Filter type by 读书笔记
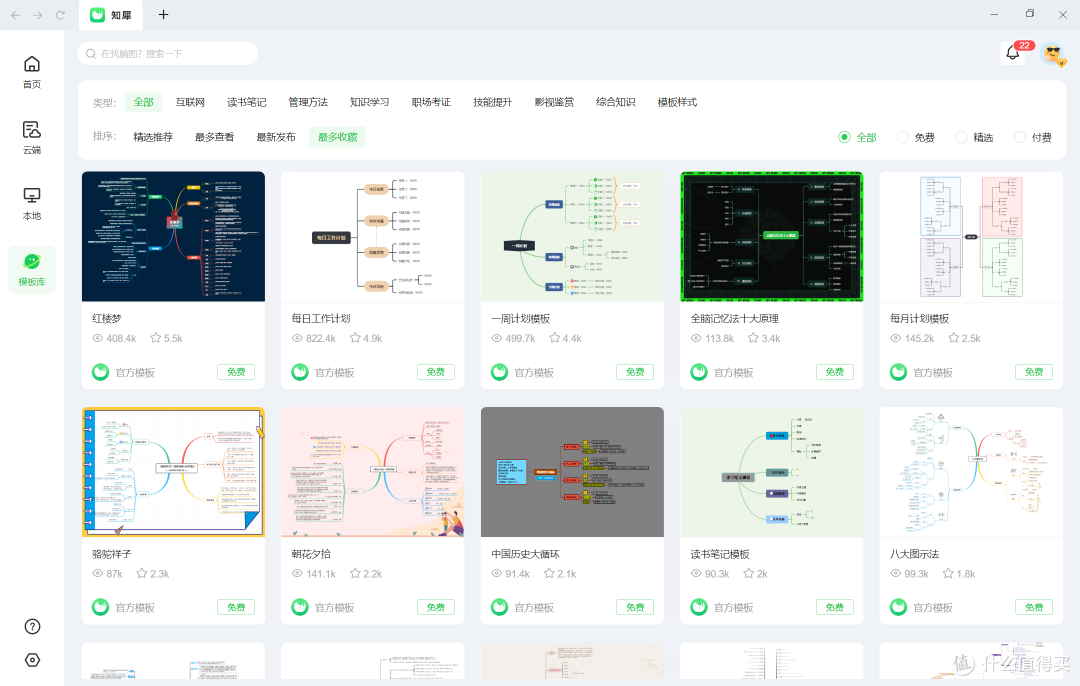The height and width of the screenshot is (686, 1080). (x=247, y=102)
